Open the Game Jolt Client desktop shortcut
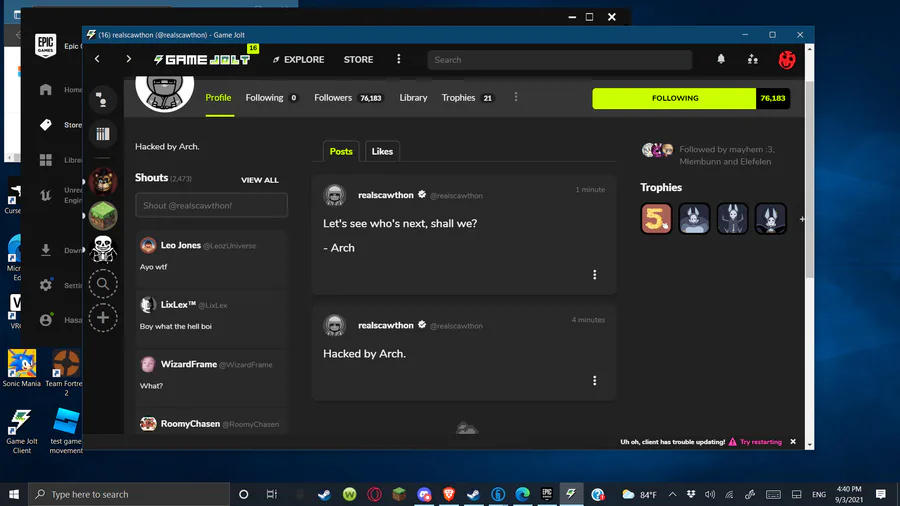The image size is (900, 506). point(22,431)
